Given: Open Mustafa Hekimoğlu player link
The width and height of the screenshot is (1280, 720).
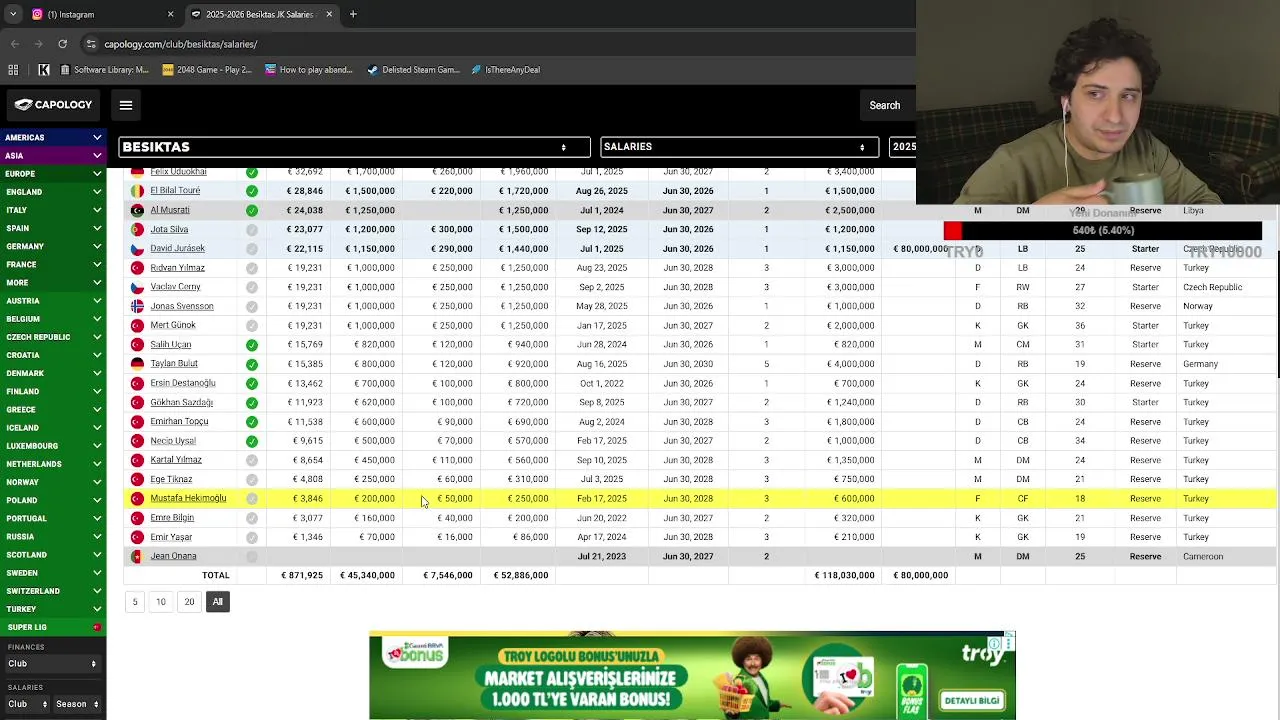Looking at the screenshot, I should click(x=188, y=498).
